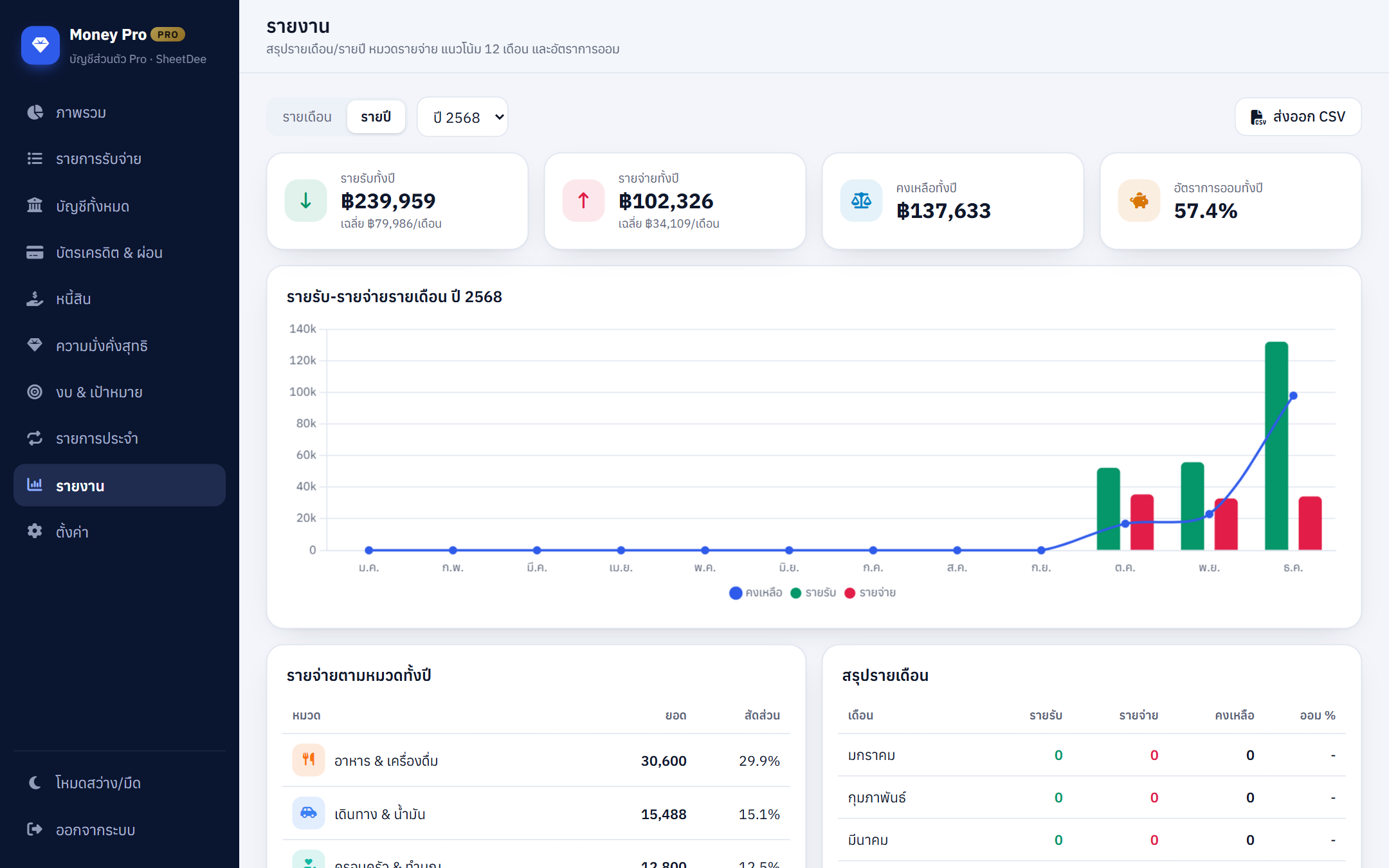The height and width of the screenshot is (868, 1389).
Task: Click the 57.4% savings rate value
Action: [1206, 211]
